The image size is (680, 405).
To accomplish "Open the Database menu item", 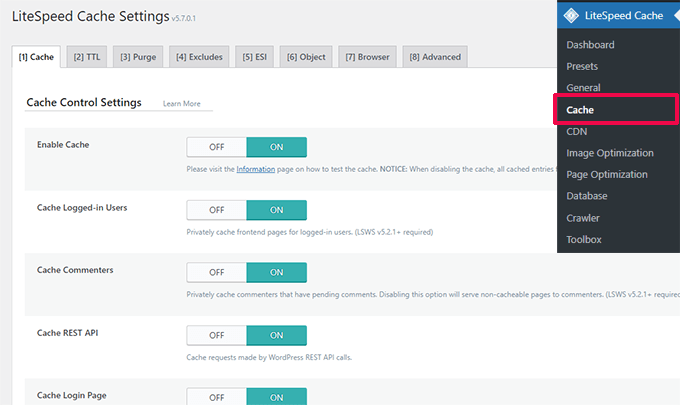I will pyautogui.click(x=587, y=196).
